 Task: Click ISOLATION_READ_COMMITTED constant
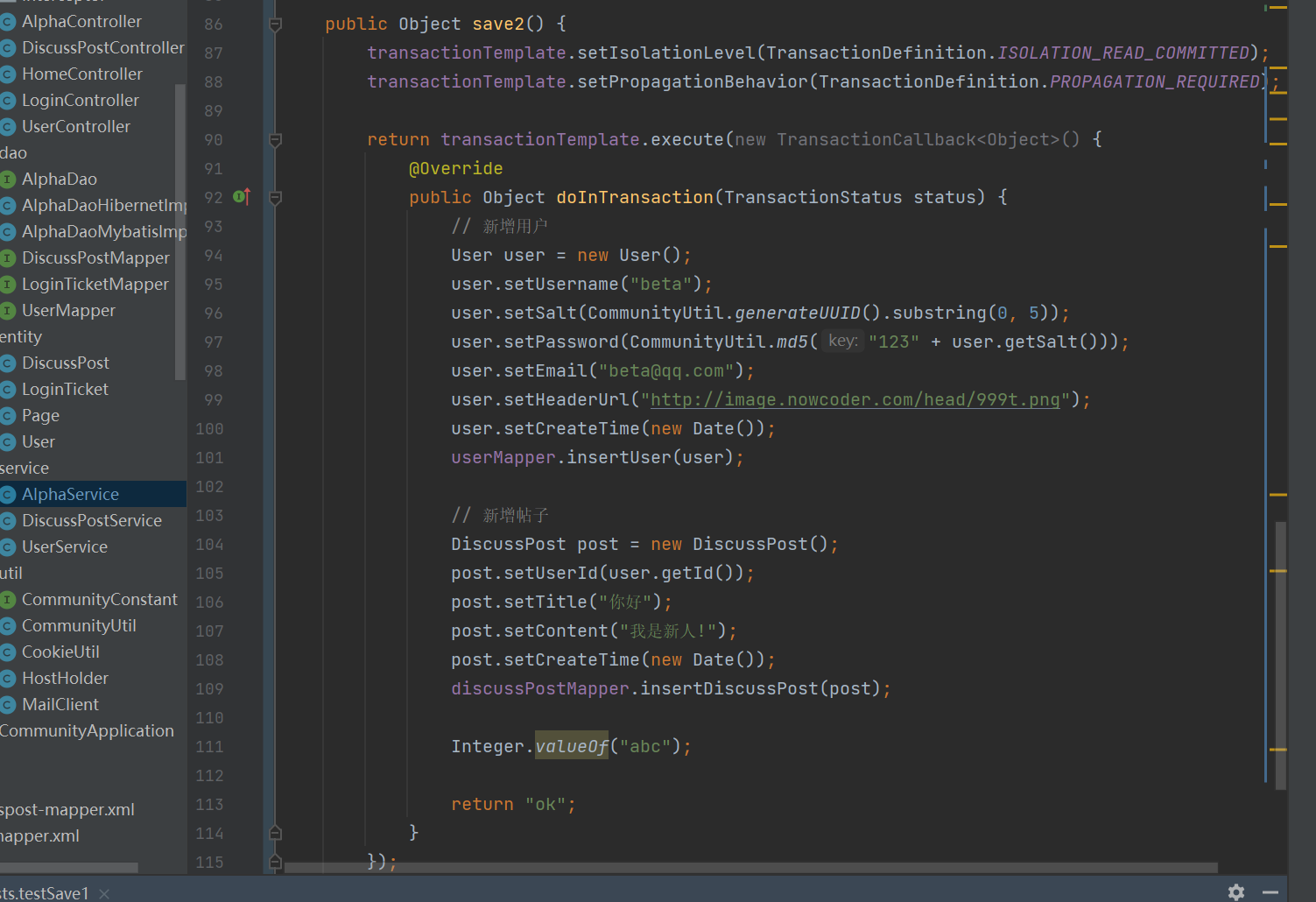[1123, 53]
